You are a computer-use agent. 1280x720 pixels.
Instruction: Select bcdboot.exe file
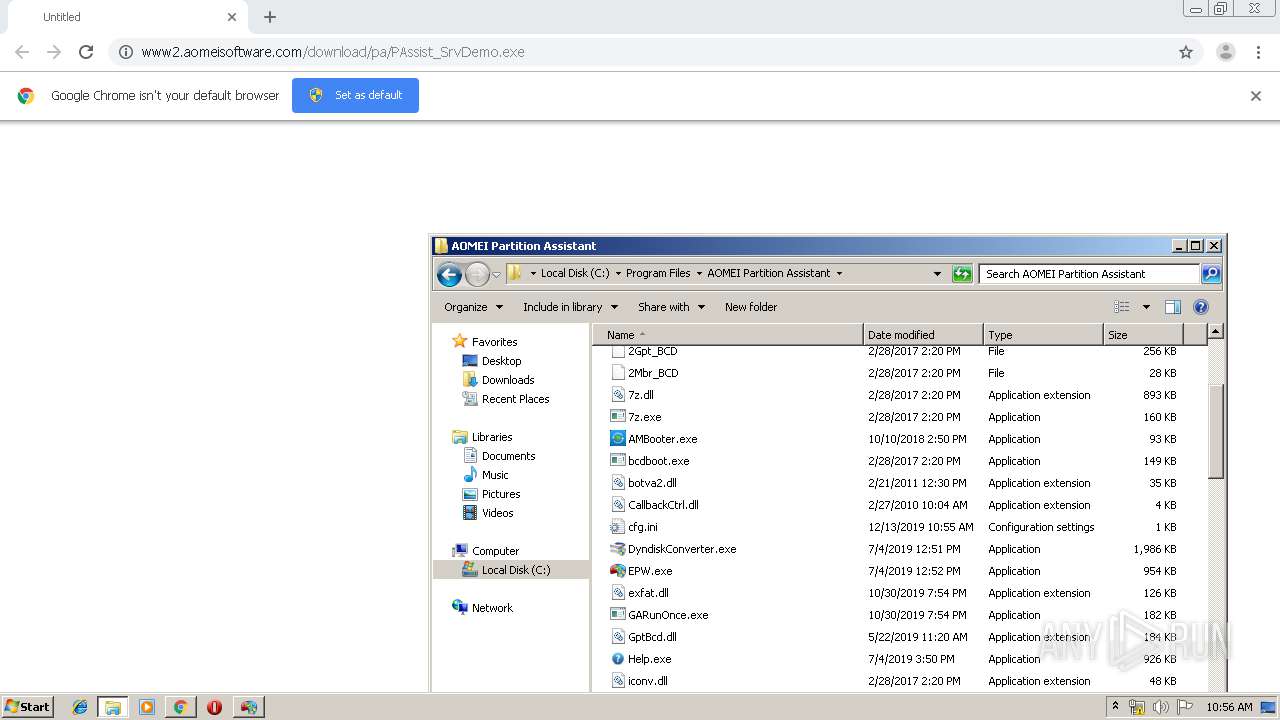pyautogui.click(x=658, y=461)
